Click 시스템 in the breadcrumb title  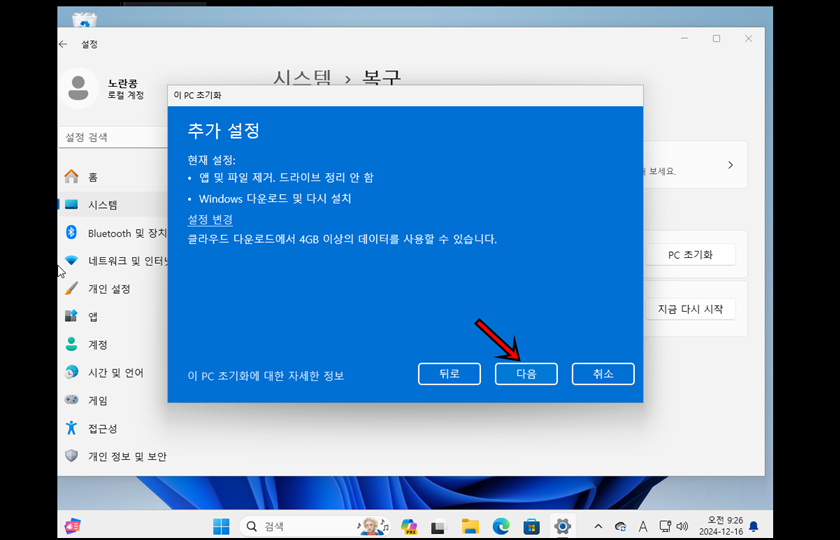tap(302, 79)
